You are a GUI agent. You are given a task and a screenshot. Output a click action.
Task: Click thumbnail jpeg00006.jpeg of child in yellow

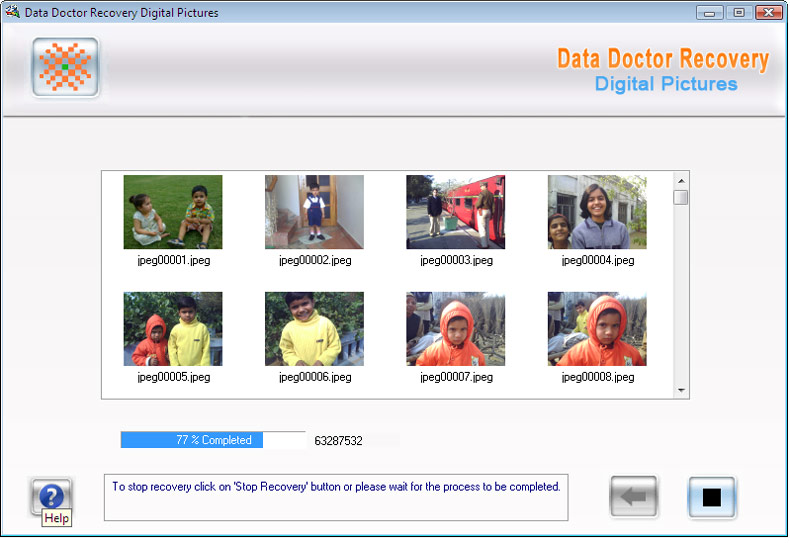pos(314,329)
